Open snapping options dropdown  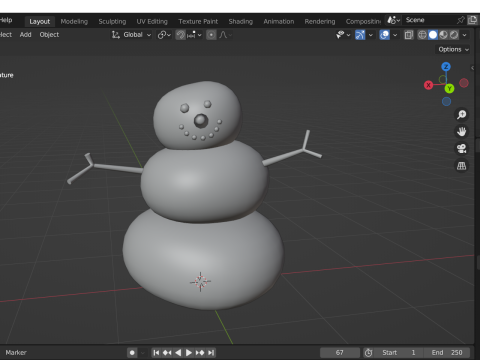click(x=194, y=35)
